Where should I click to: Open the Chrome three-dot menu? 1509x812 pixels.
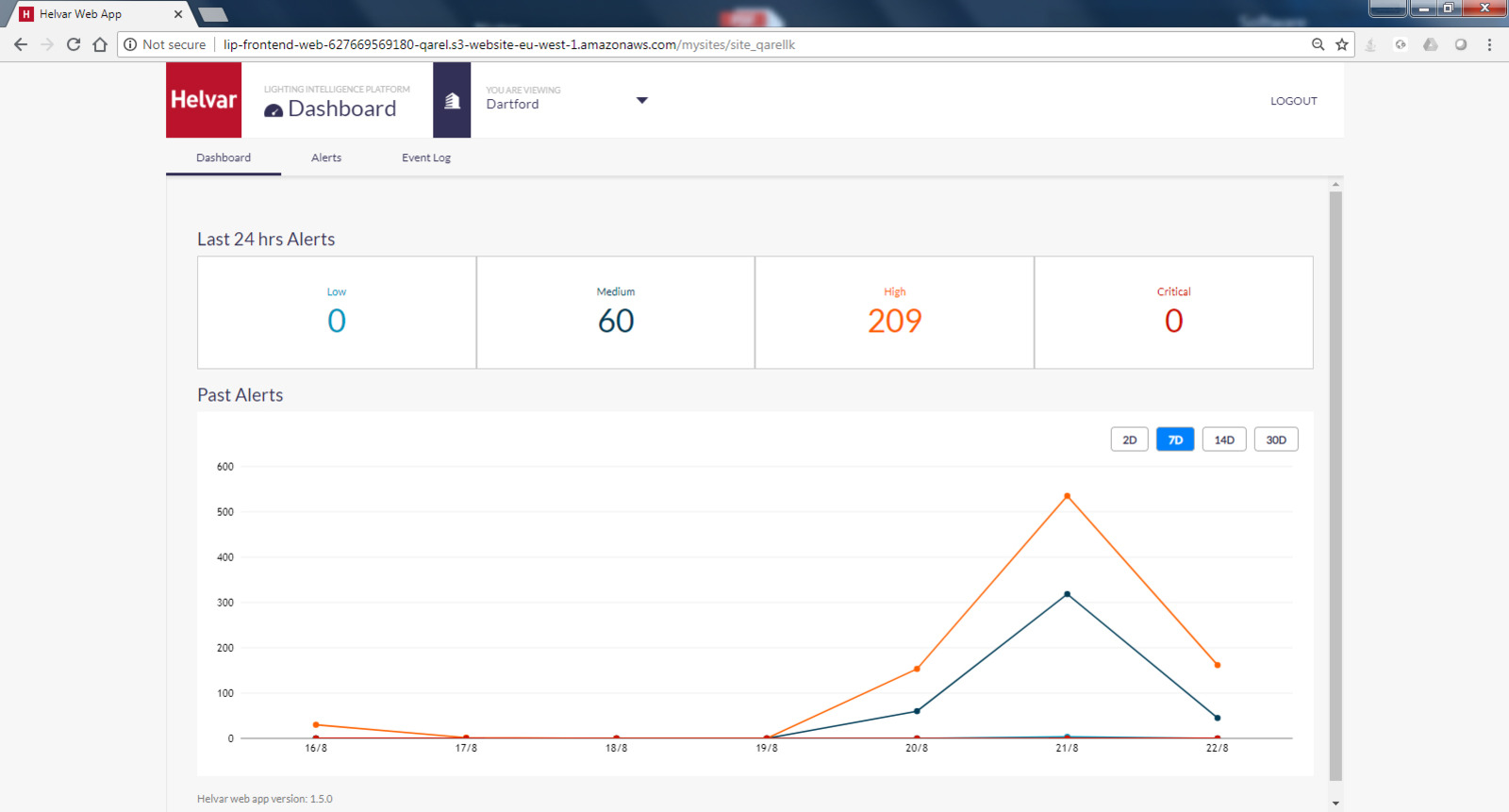click(x=1489, y=44)
